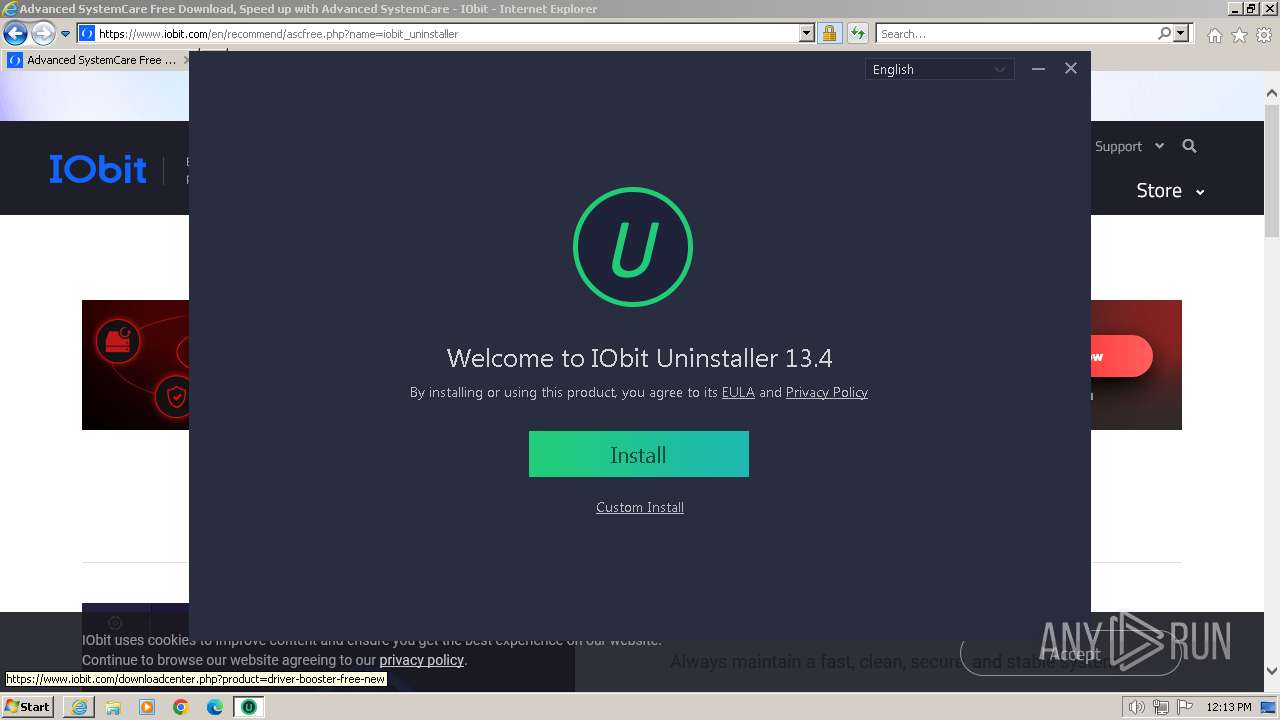Open the EULA link

coord(738,392)
